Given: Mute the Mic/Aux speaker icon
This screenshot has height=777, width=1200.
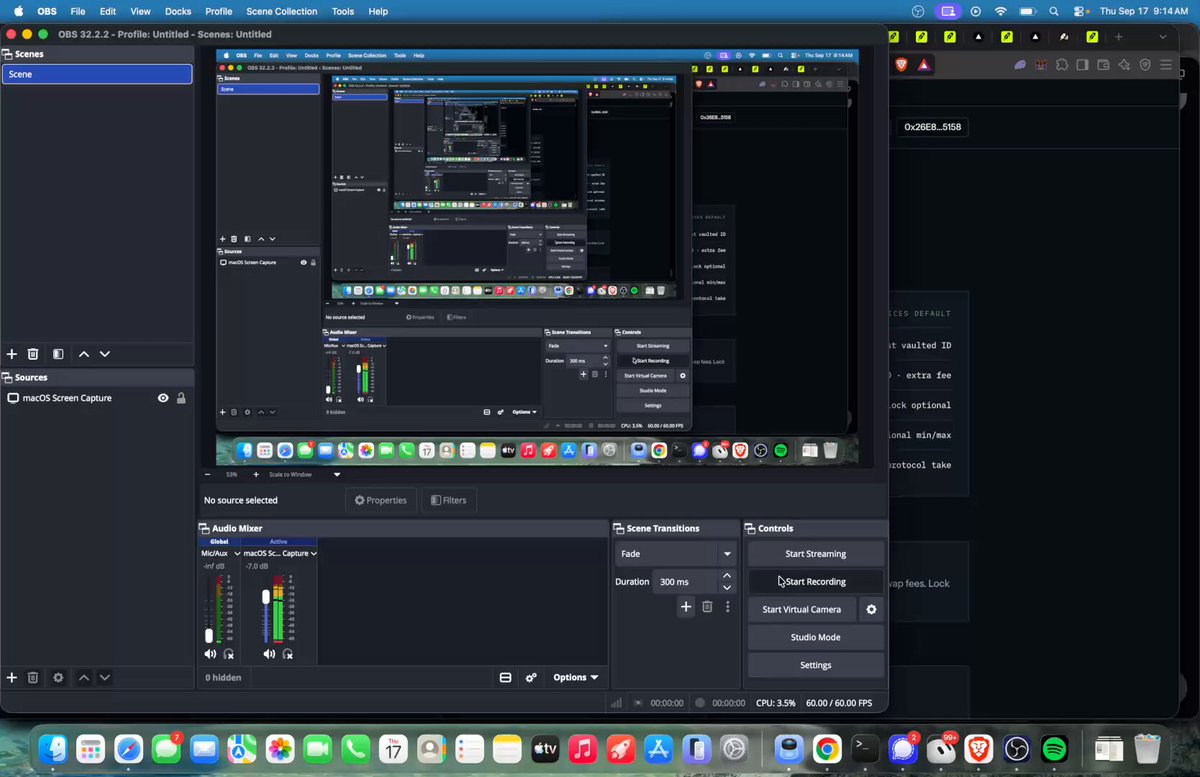Looking at the screenshot, I should click(x=210, y=654).
